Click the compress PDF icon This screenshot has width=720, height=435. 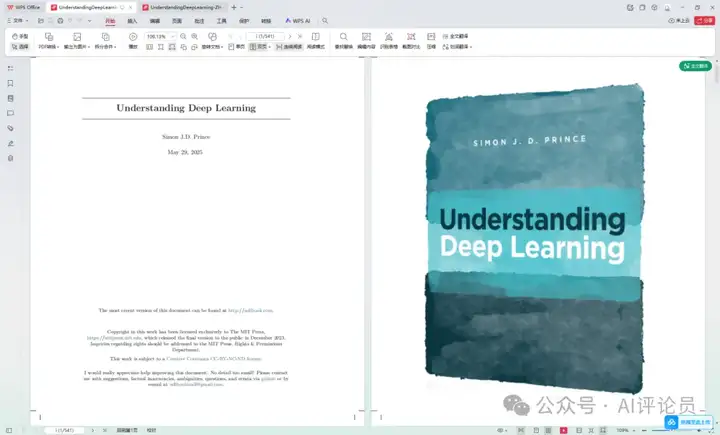click(431, 37)
